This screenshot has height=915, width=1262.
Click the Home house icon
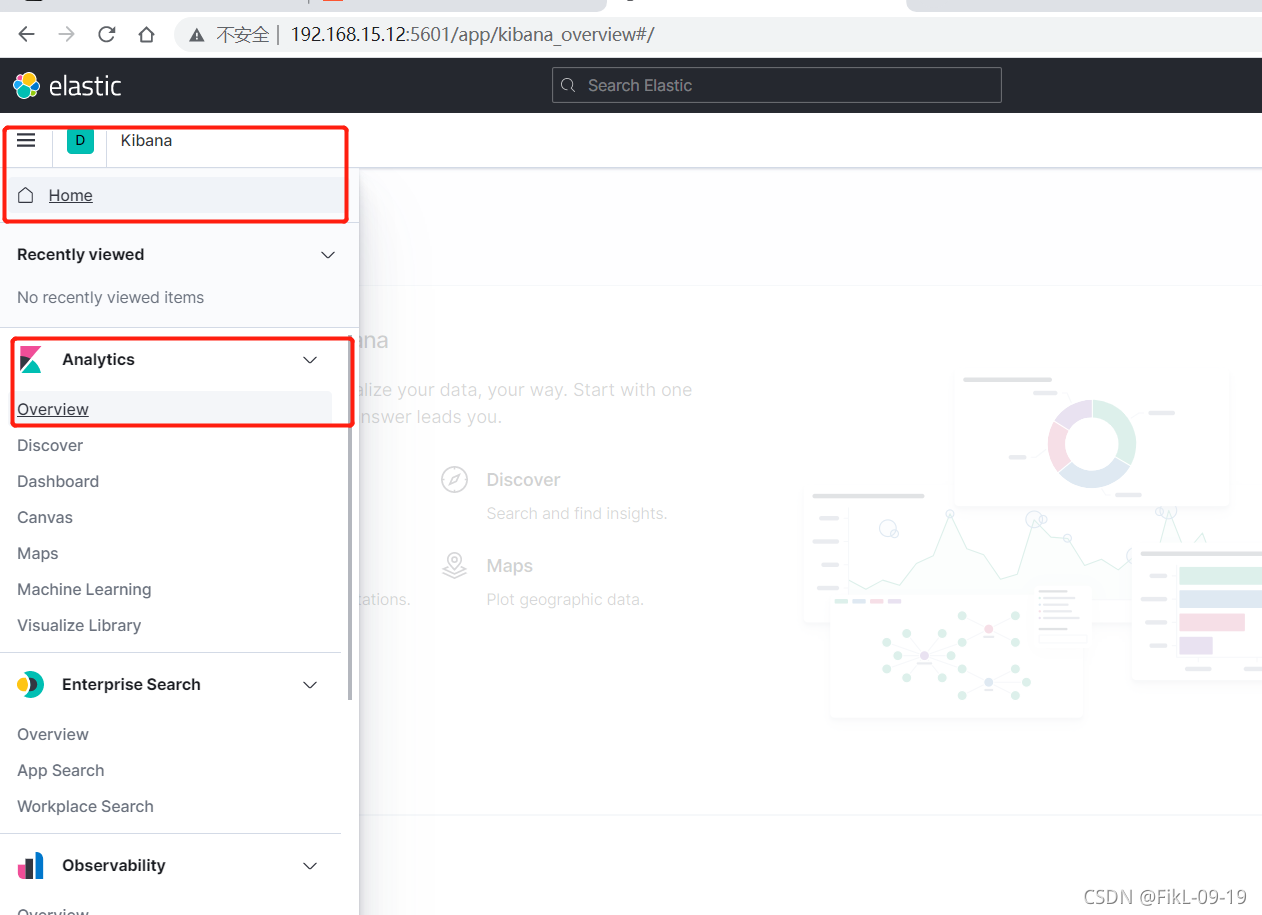point(26,195)
